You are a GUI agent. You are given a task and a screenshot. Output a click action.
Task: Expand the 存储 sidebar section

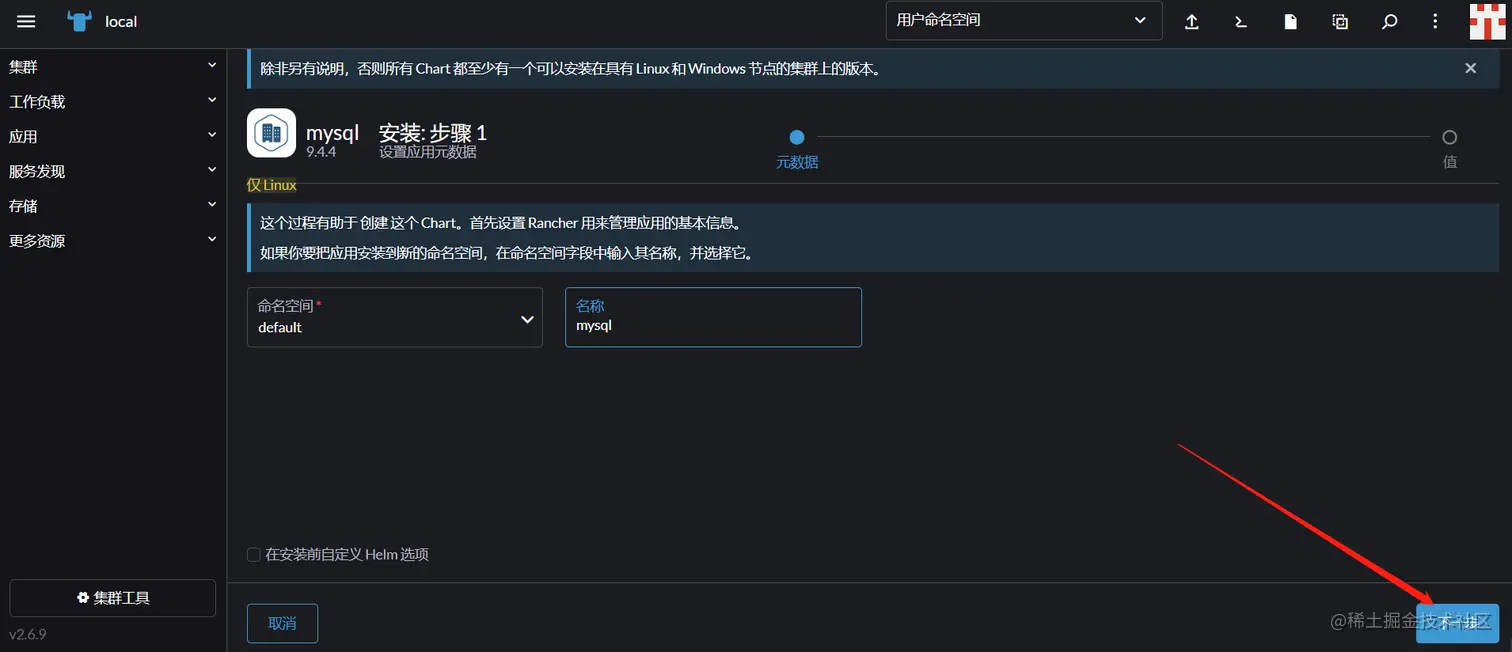tap(113, 206)
